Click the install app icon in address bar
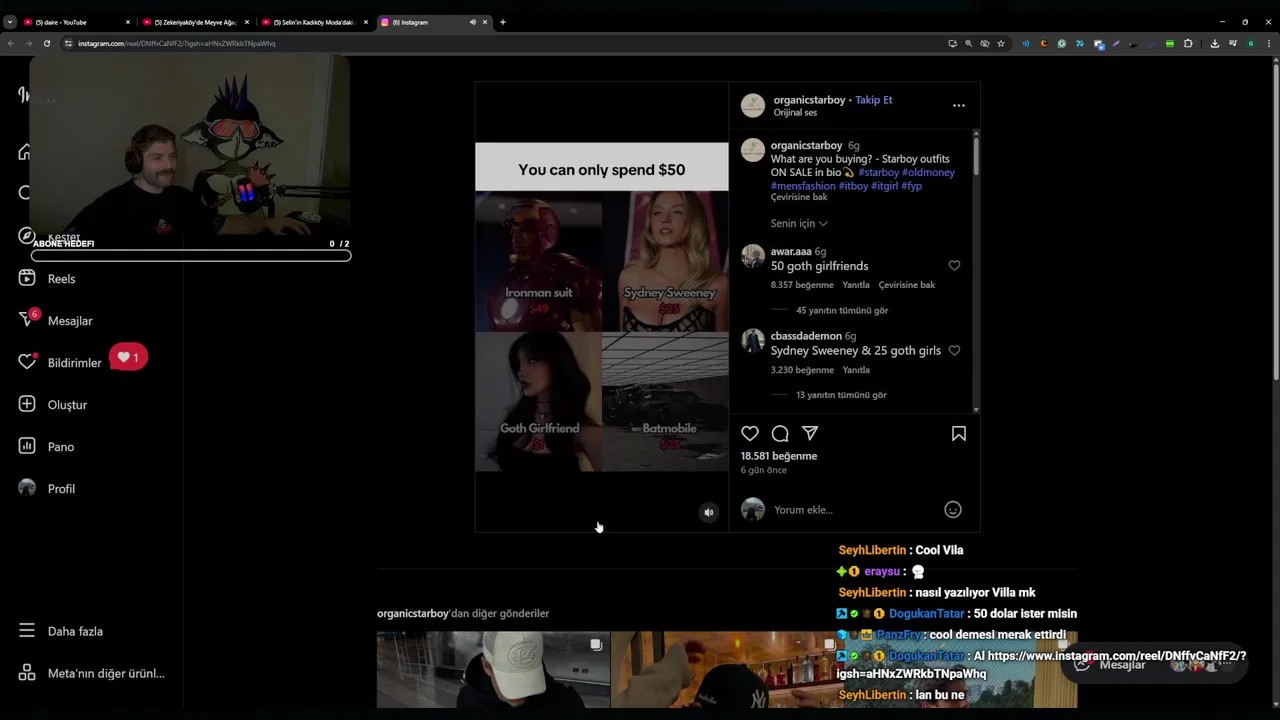 coord(952,43)
